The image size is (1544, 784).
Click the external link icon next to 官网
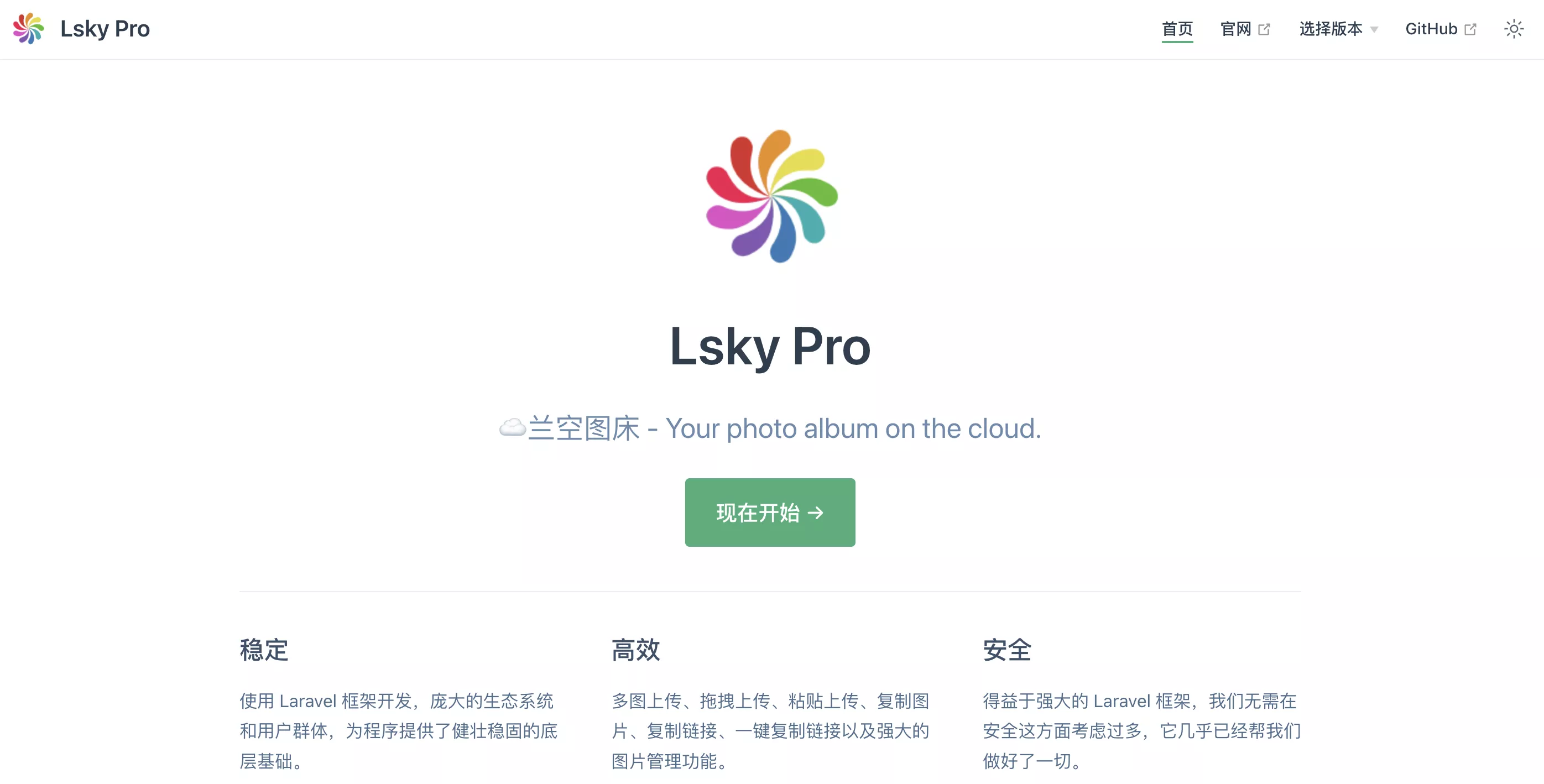pyautogui.click(x=1264, y=29)
